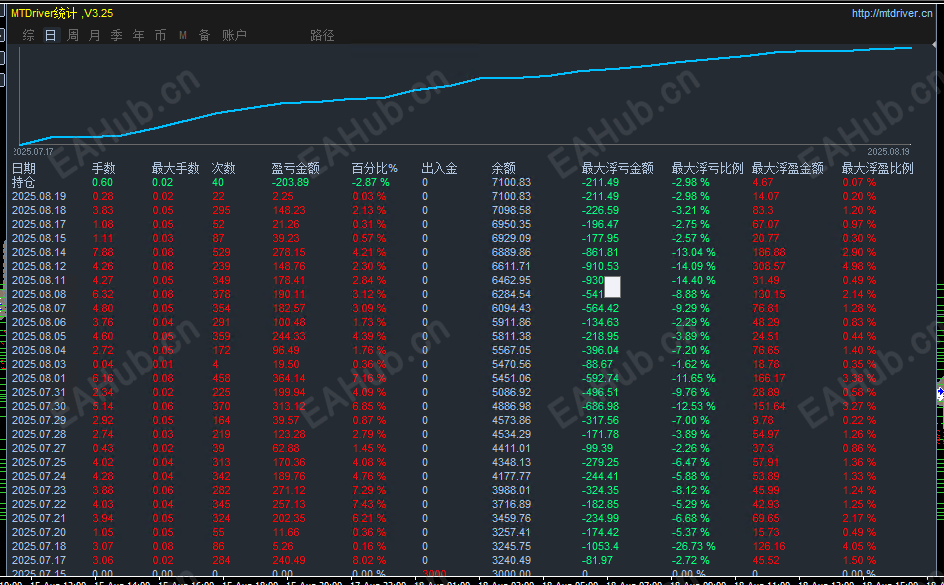Switch to the 综 summary tab
The width and height of the screenshot is (944, 585).
pos(28,36)
